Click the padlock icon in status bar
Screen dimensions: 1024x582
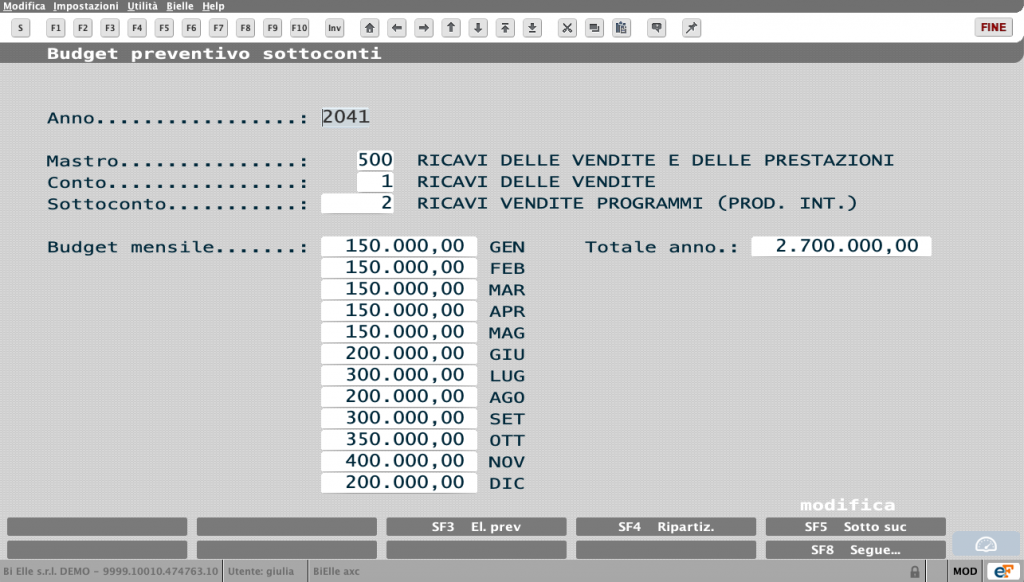tap(915, 572)
